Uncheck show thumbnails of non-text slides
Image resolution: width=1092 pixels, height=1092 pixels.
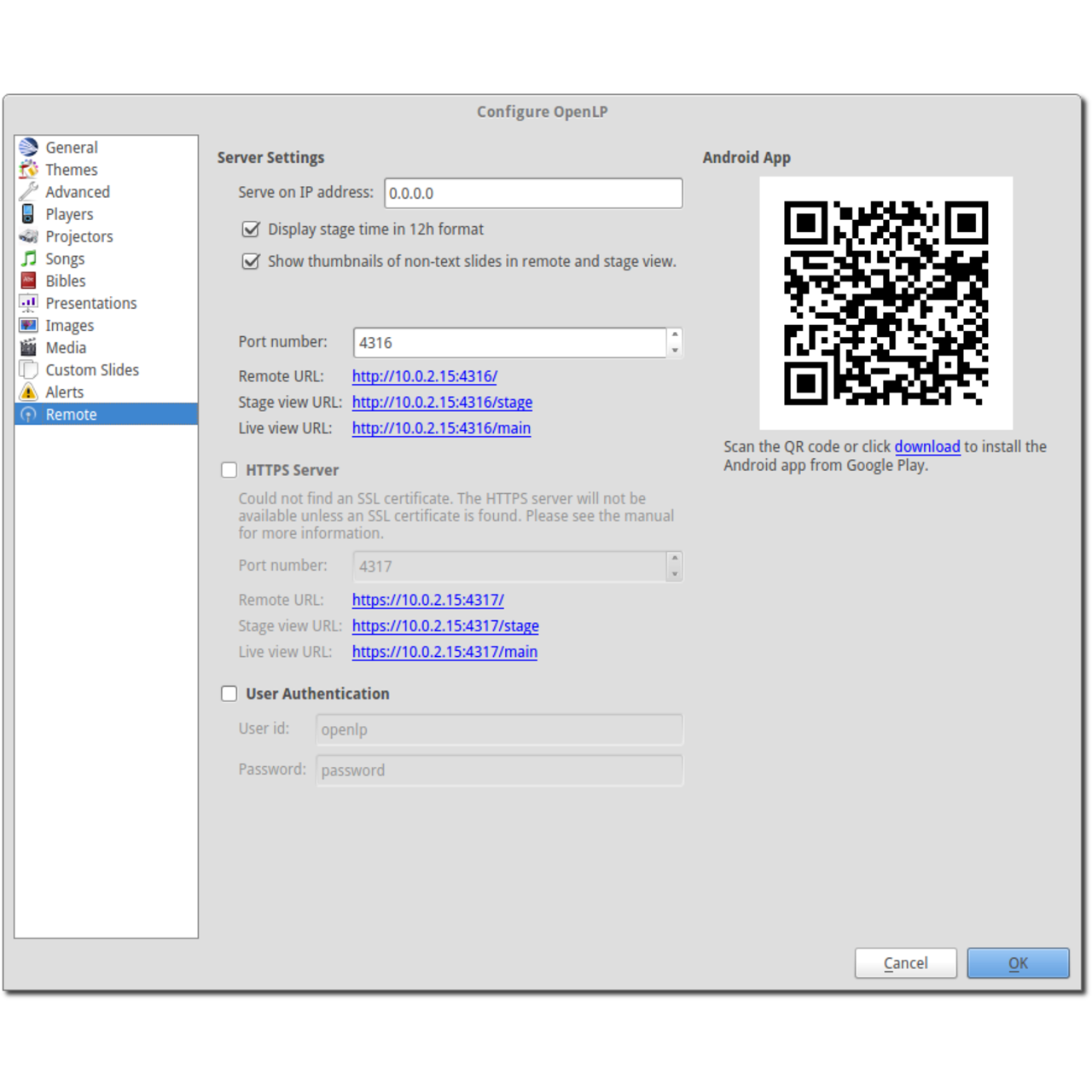click(x=251, y=261)
